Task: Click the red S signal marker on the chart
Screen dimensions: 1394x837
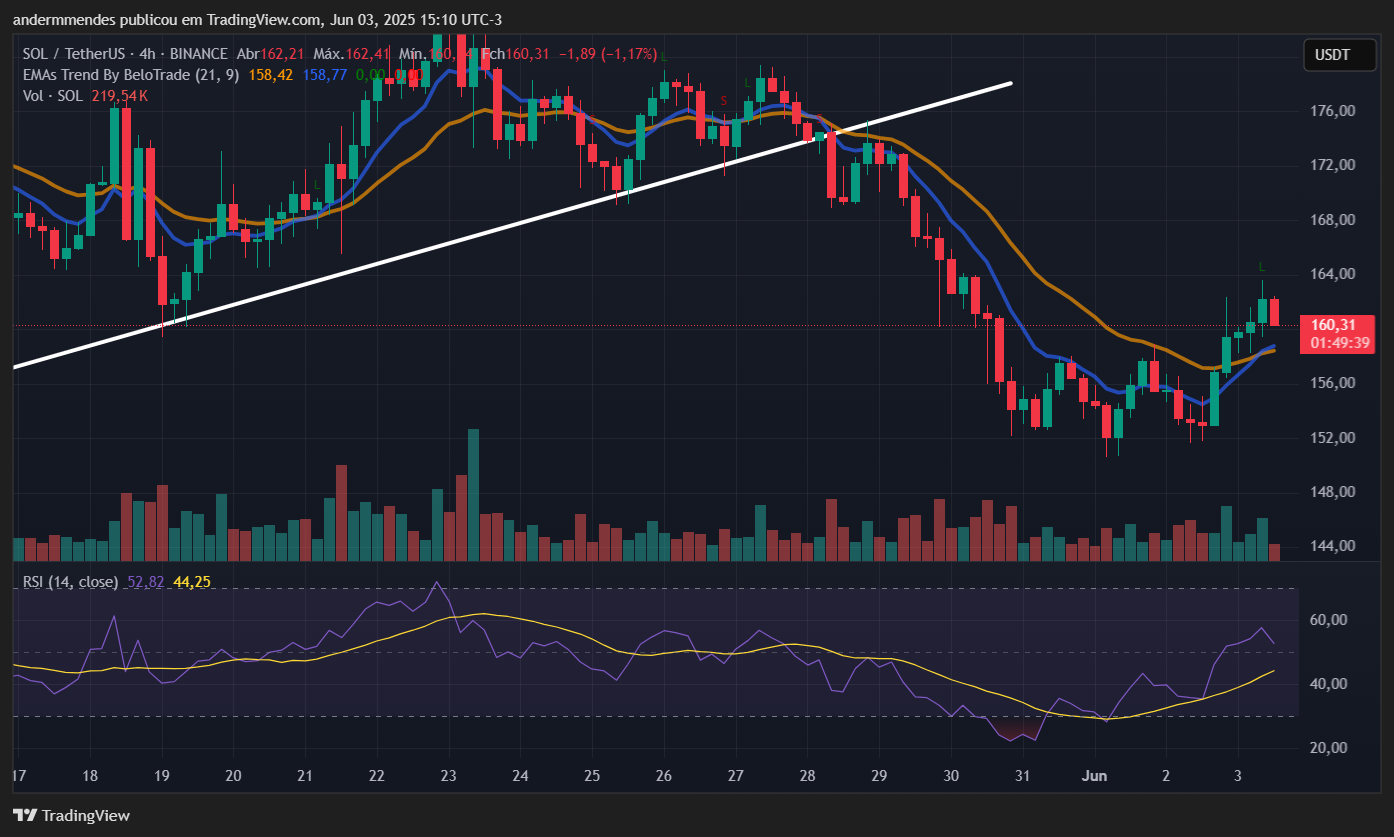Action: [x=724, y=101]
